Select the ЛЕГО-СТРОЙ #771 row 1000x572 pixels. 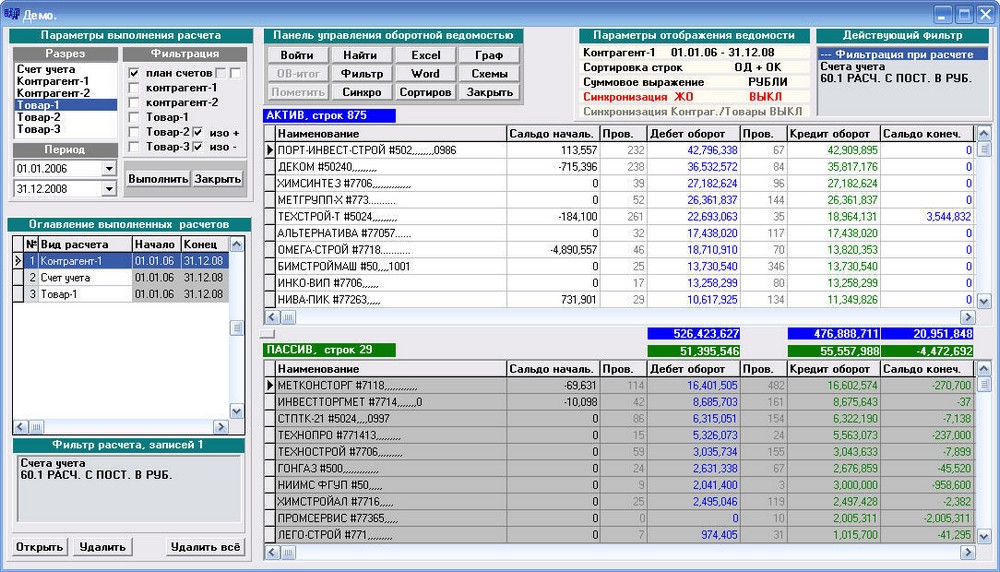[x=619, y=535]
